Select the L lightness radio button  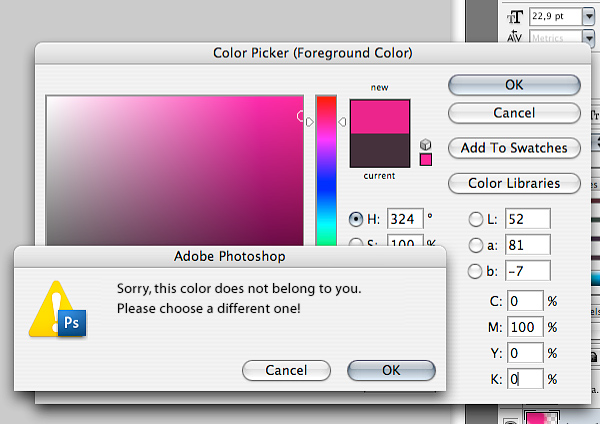pyautogui.click(x=475, y=219)
